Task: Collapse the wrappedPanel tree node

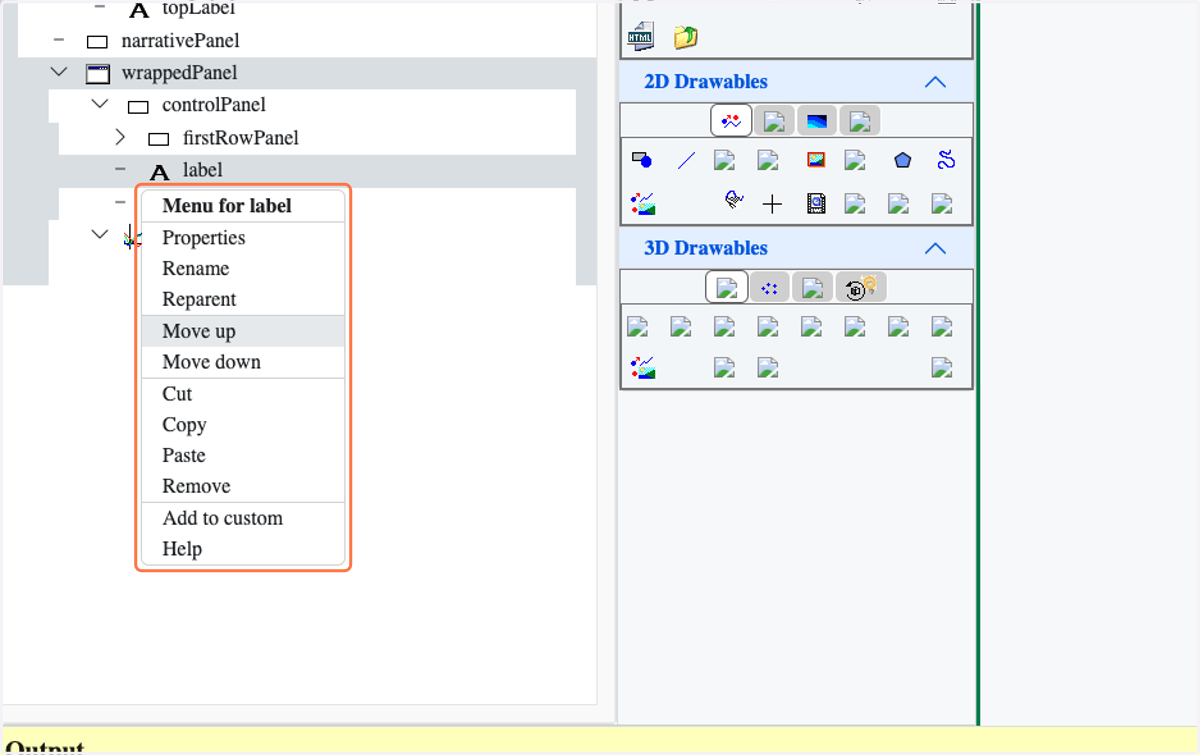Action: (59, 72)
